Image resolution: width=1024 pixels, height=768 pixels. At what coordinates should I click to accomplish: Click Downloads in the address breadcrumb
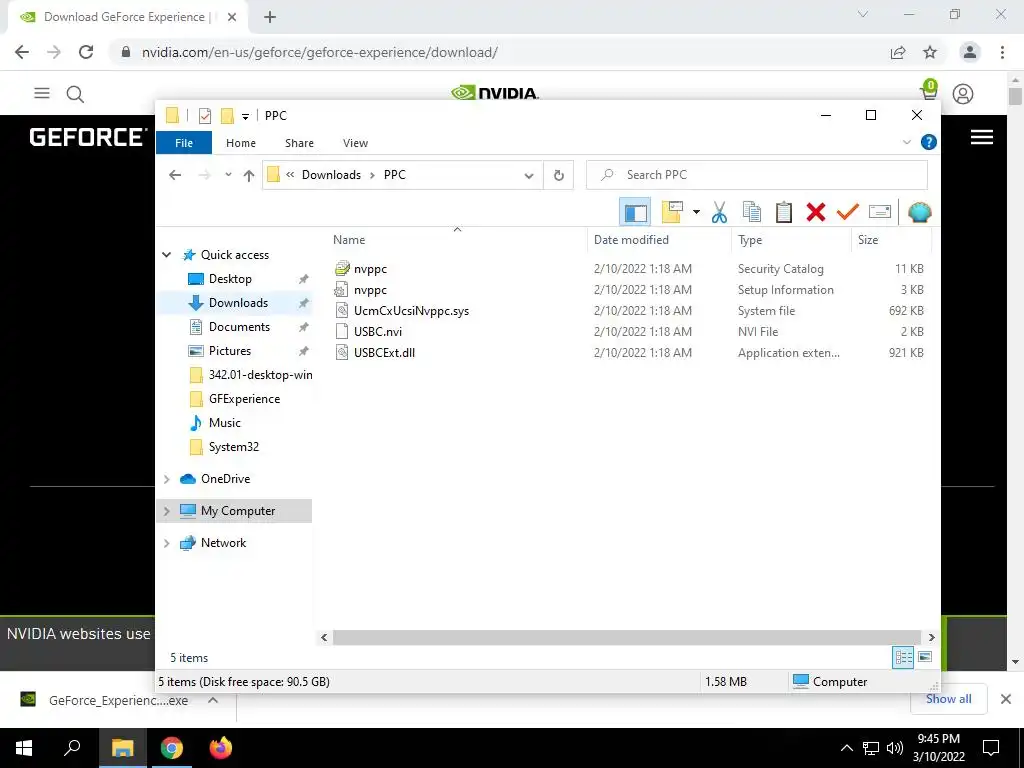(x=331, y=175)
